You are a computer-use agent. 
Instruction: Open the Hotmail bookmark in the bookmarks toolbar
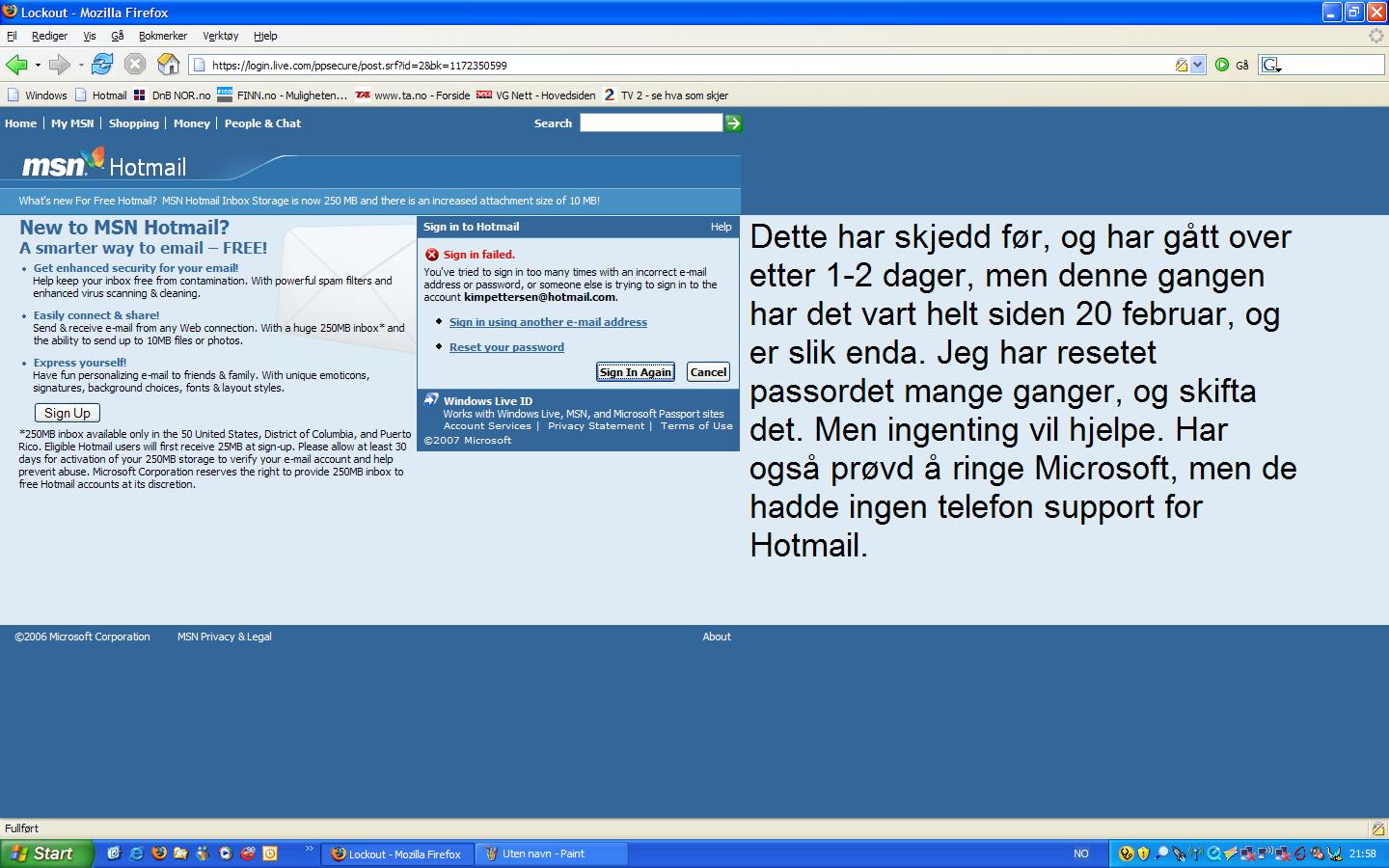[101, 95]
